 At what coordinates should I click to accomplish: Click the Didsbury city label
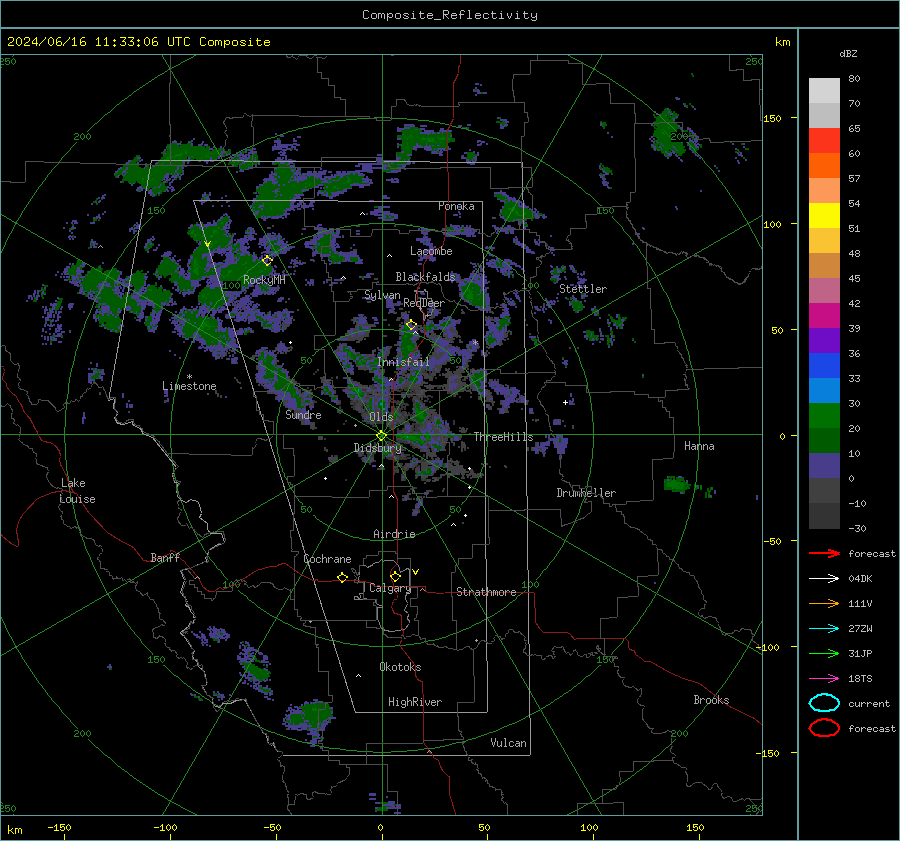378,448
